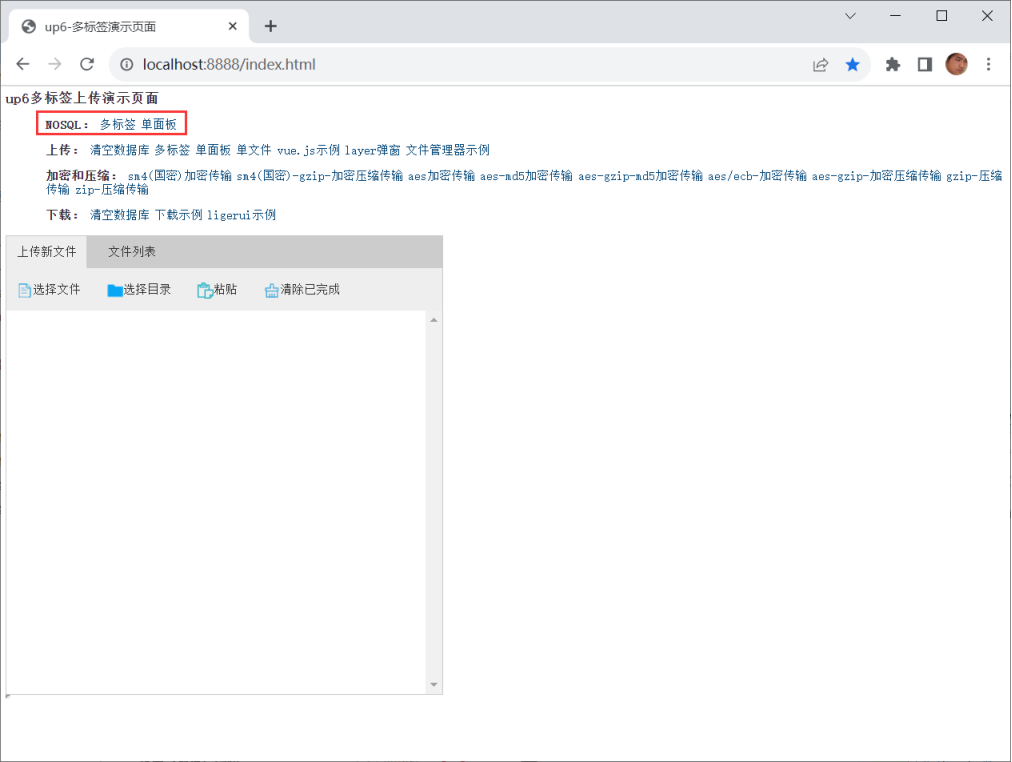Open the Chrome three-dot menu

[x=989, y=64]
